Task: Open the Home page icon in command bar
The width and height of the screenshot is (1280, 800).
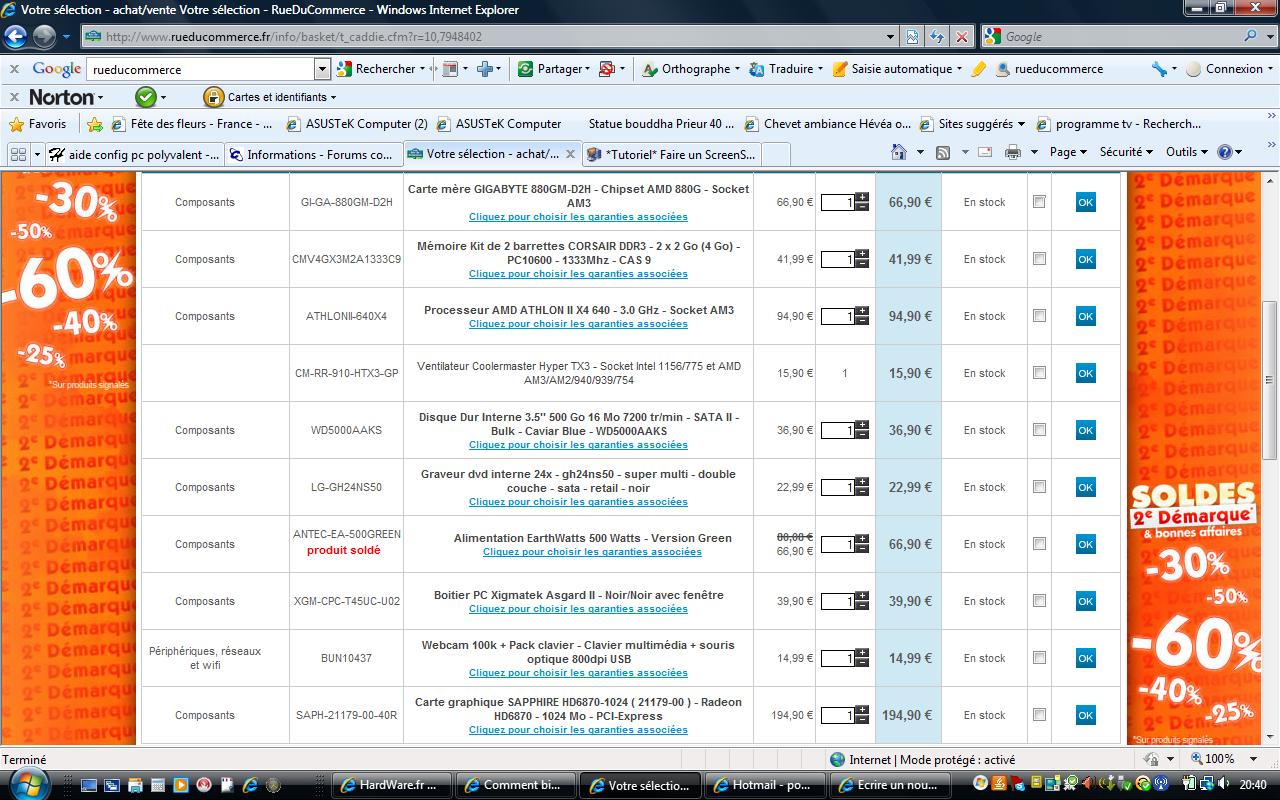Action: 897,152
